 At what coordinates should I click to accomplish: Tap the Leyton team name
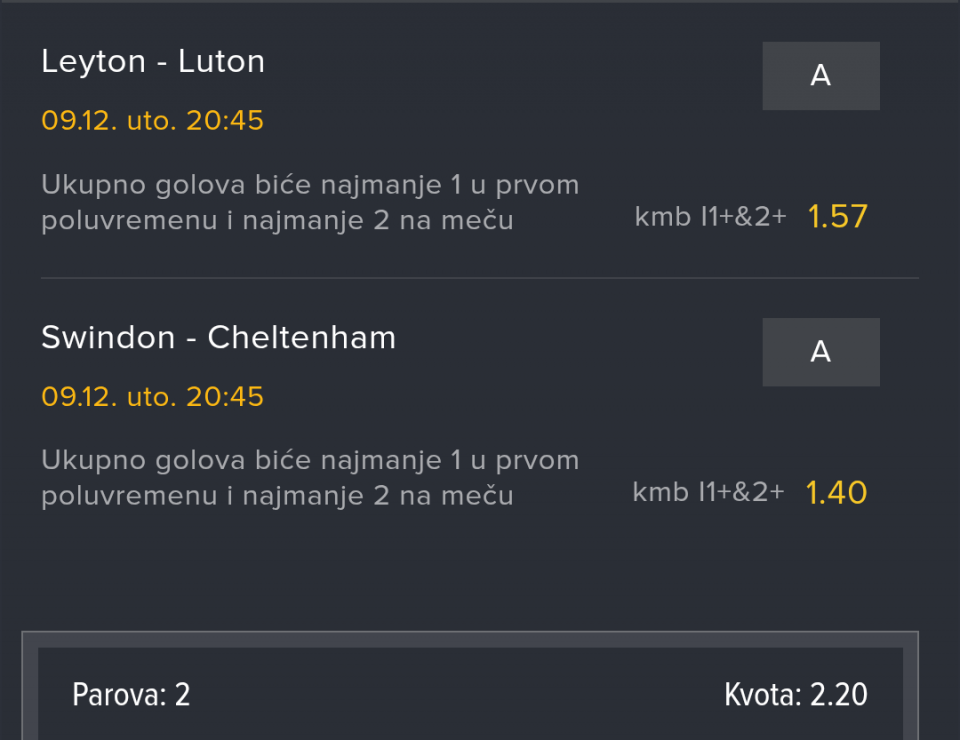tap(93, 62)
